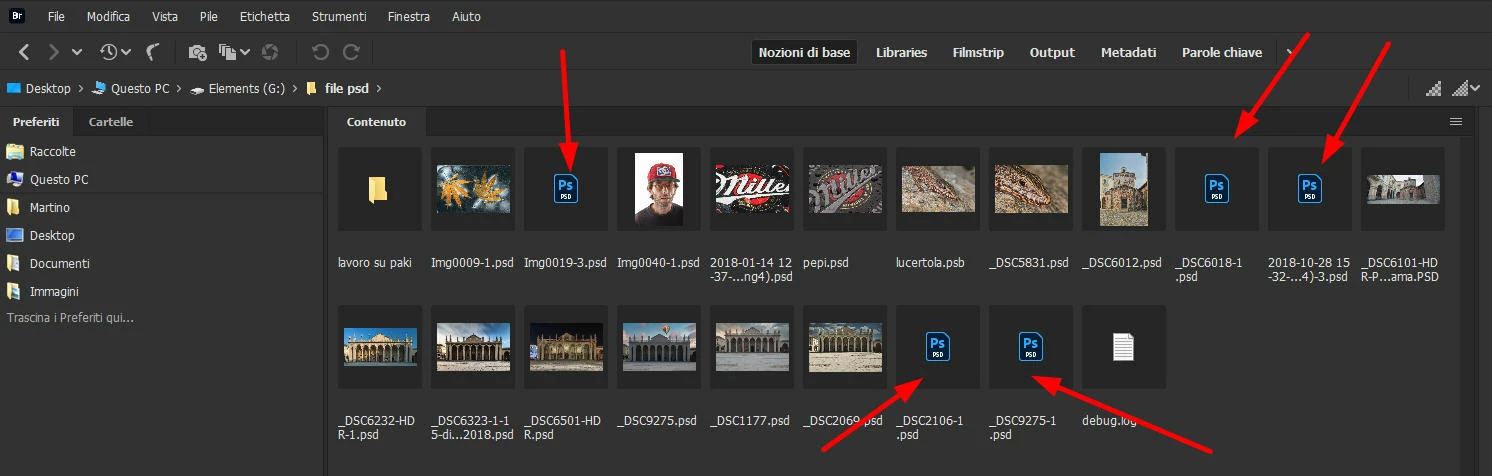Click Elements (G:) in the breadcrumb
This screenshot has height=476, width=1492.
pyautogui.click(x=247, y=88)
